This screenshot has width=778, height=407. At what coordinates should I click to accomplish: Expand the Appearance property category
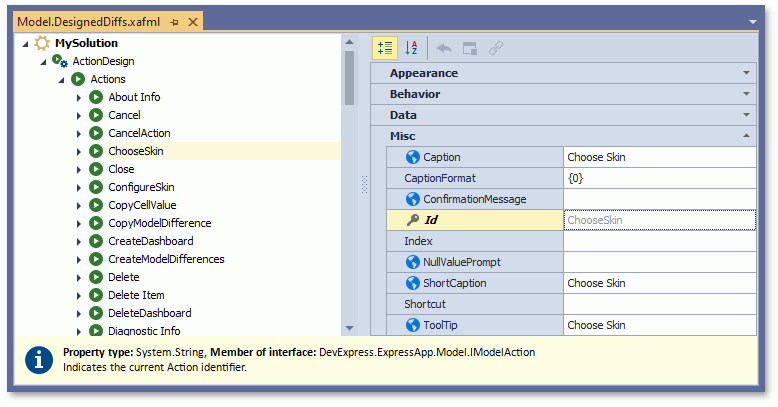coord(746,73)
